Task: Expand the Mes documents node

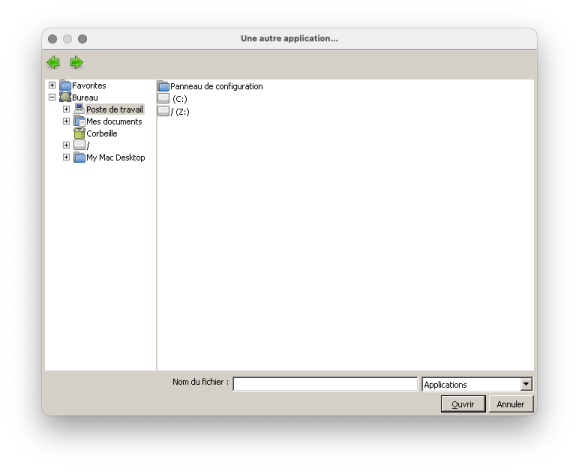Action: point(66,121)
